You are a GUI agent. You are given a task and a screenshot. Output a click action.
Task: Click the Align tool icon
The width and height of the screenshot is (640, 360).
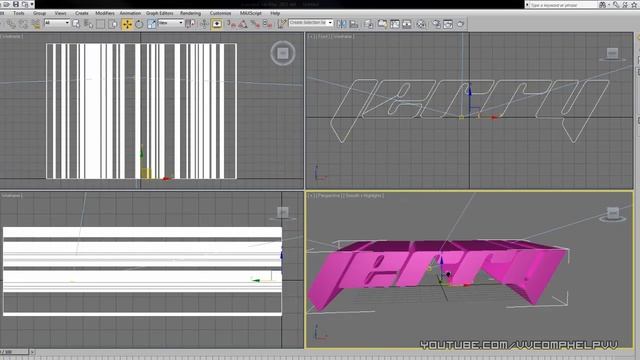click(x=354, y=24)
